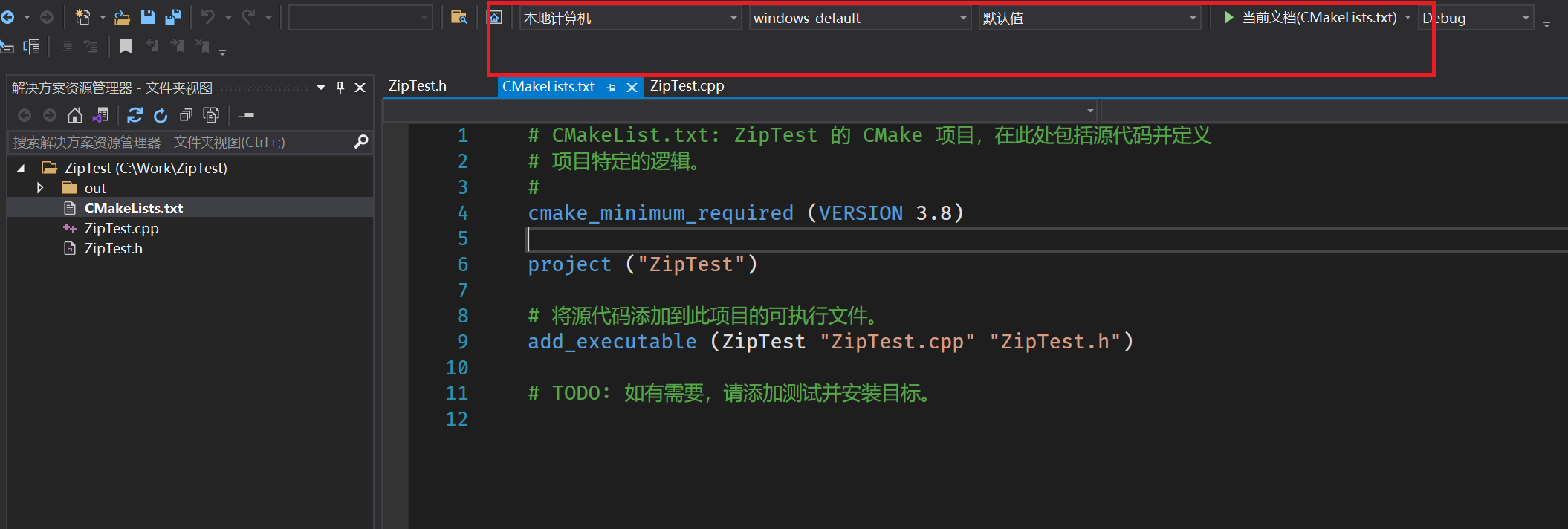Click the Redo toolbar icon
The width and height of the screenshot is (1568, 529).
pos(248,16)
